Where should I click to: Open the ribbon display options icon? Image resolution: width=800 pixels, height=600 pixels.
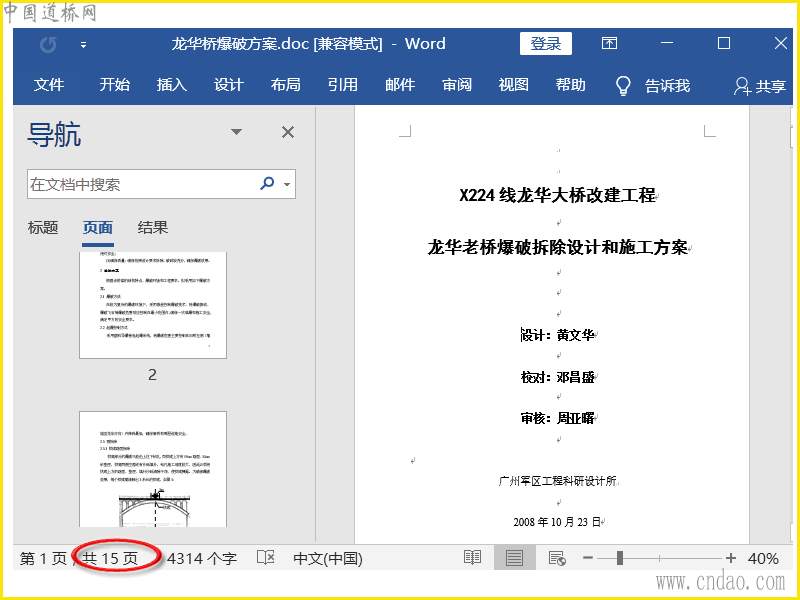tap(609, 43)
